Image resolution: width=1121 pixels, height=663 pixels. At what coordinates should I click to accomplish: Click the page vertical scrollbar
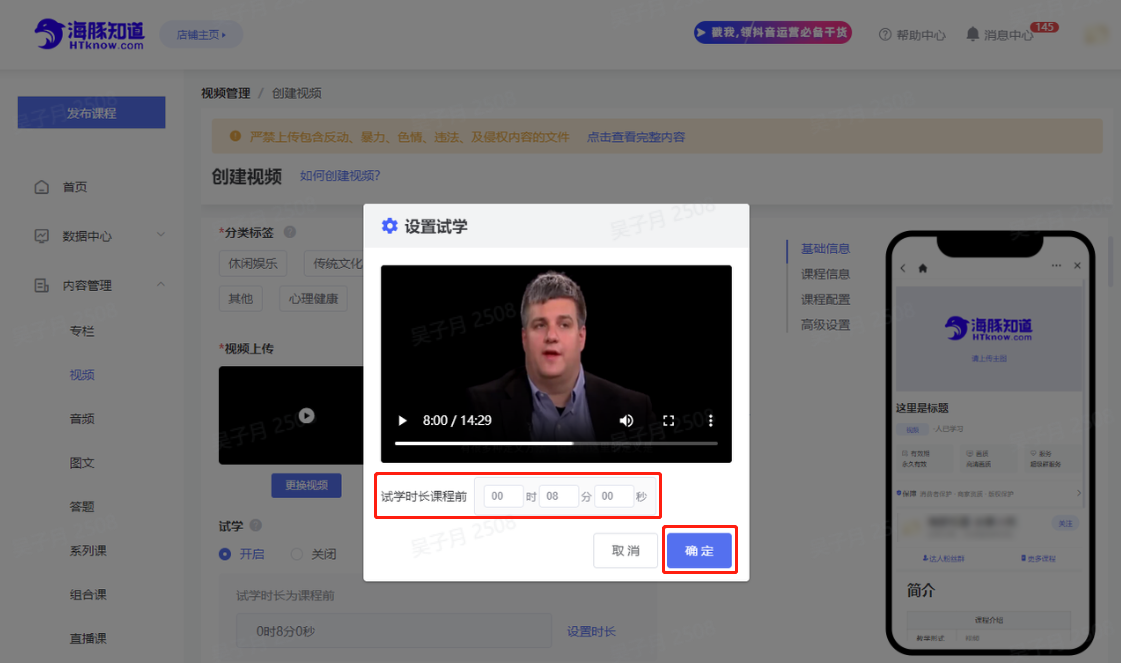(x=1110, y=261)
